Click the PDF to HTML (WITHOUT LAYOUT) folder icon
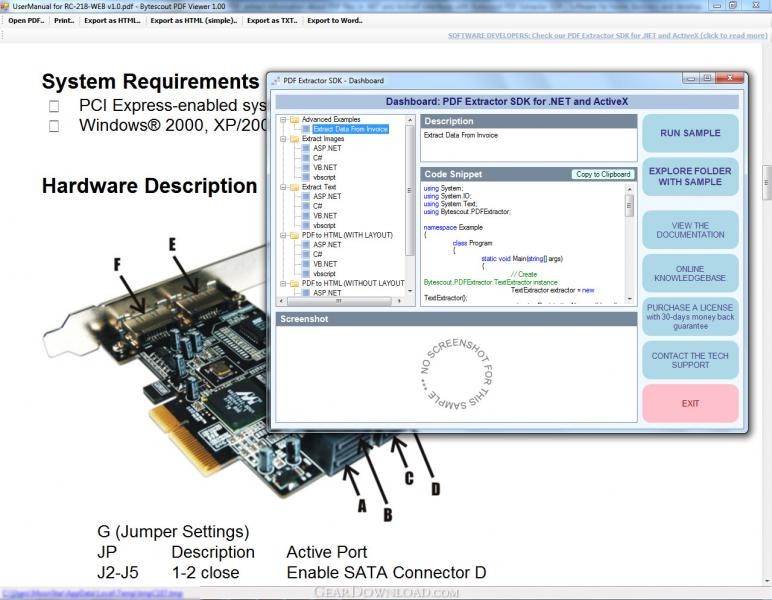The height and width of the screenshot is (600, 772). (x=294, y=284)
